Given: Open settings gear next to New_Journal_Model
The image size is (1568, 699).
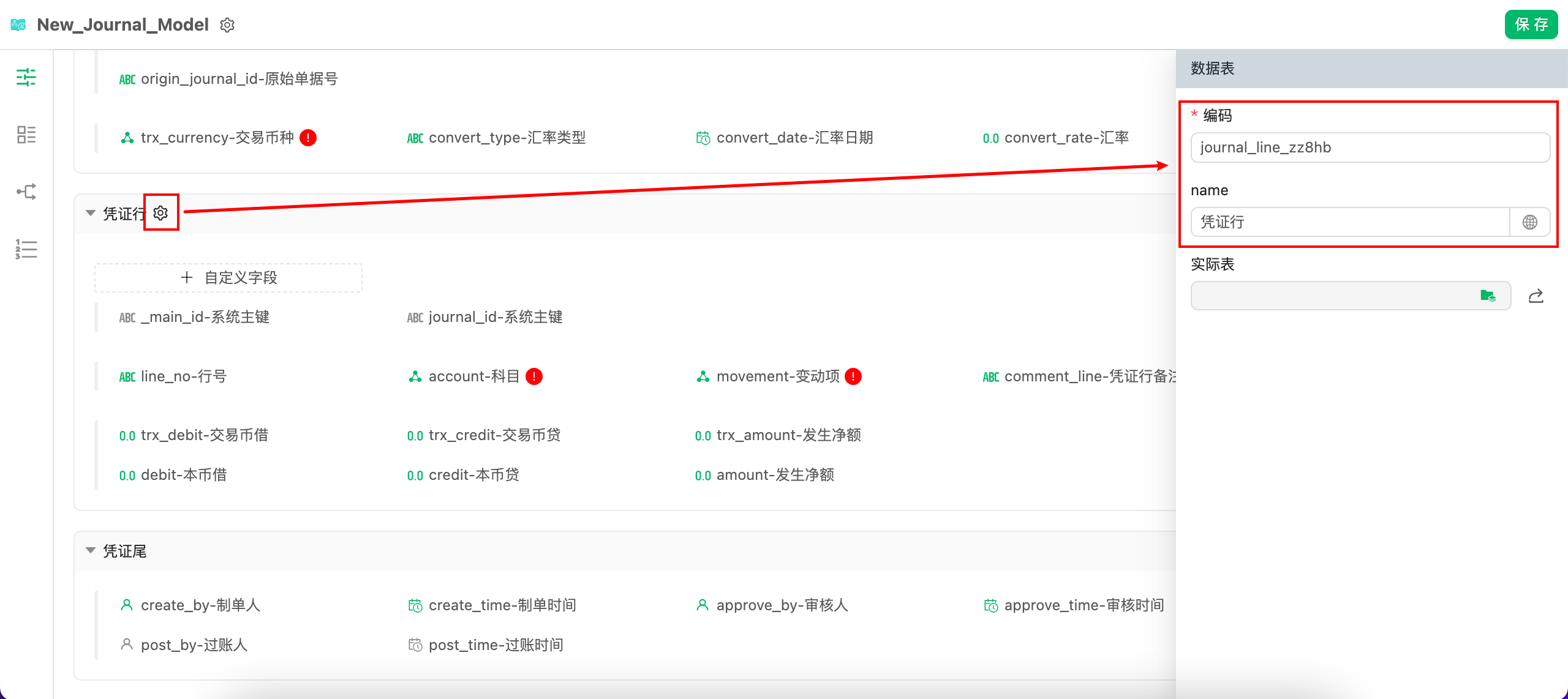Looking at the screenshot, I should pos(227,25).
